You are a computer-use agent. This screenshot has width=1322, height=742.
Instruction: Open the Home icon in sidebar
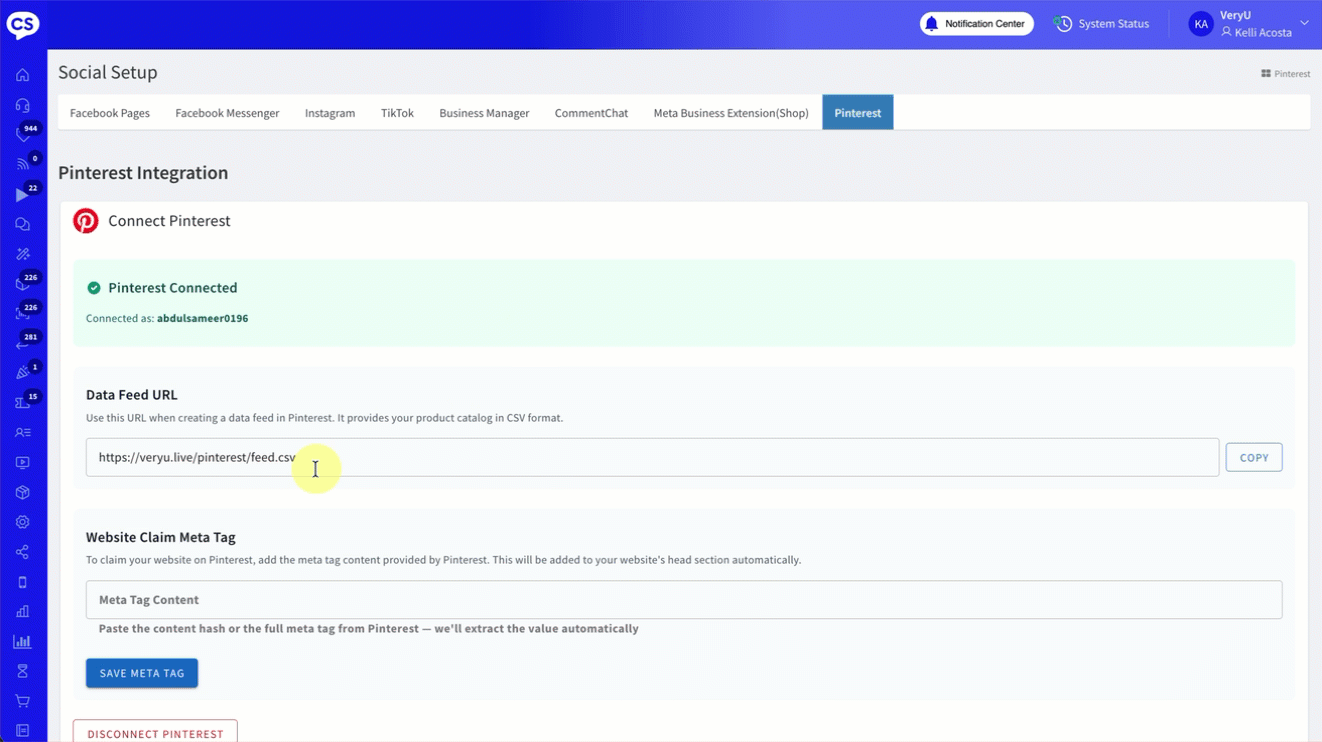click(x=22, y=75)
